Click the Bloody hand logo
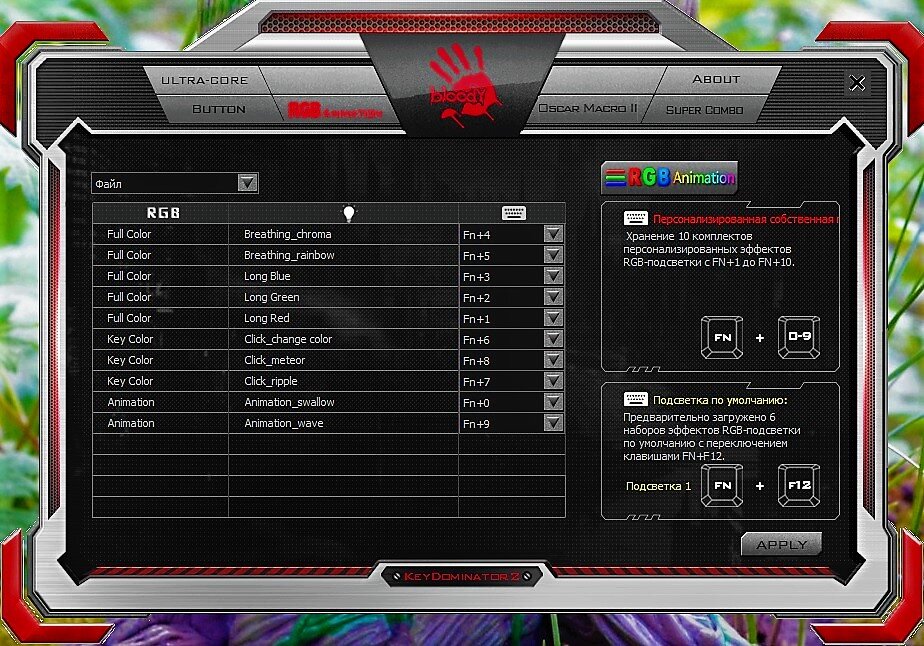Image resolution: width=924 pixels, height=646 pixels. click(463, 85)
